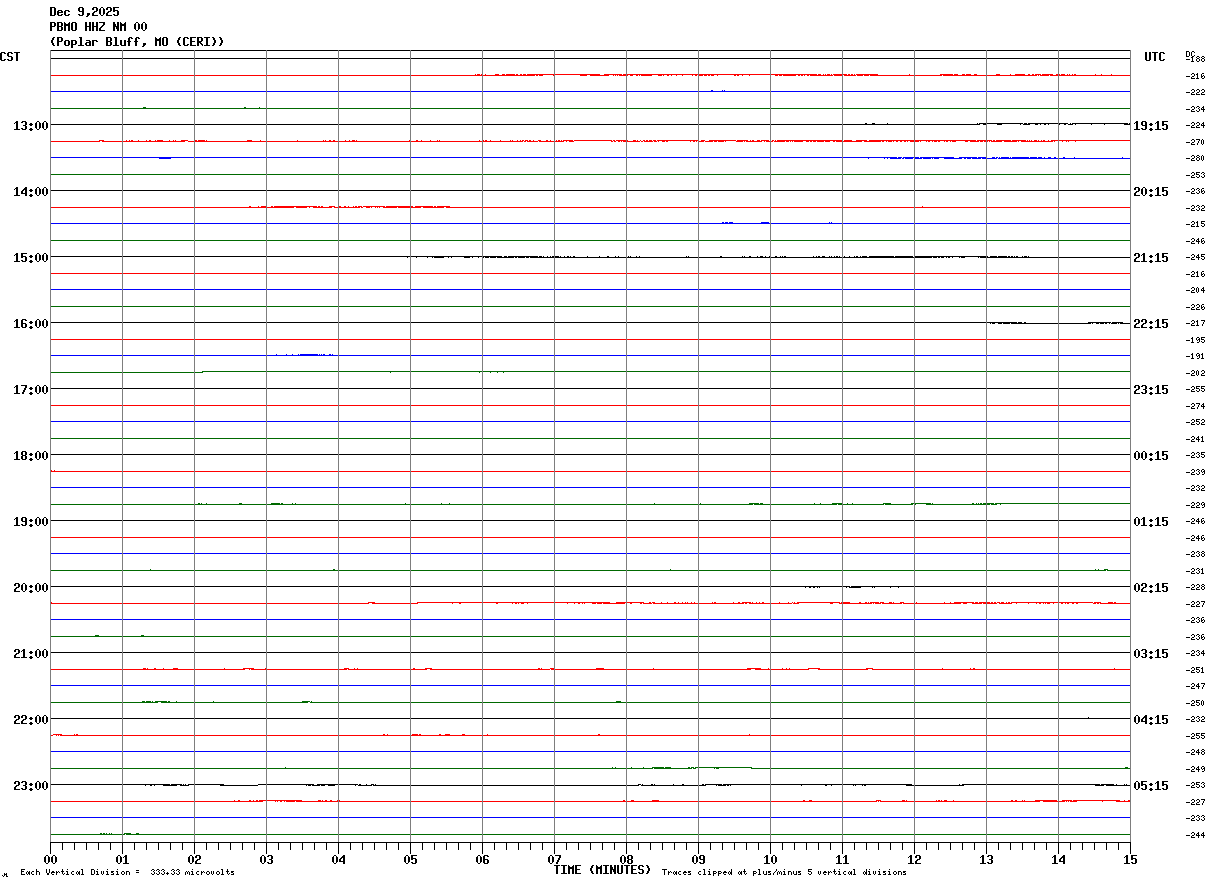The image size is (1210, 886).
Task: Select minute tick label '11' on the time axis
Action: (x=842, y=860)
